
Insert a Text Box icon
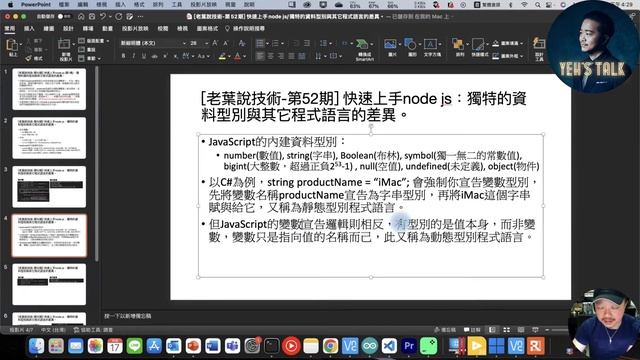coord(430,44)
